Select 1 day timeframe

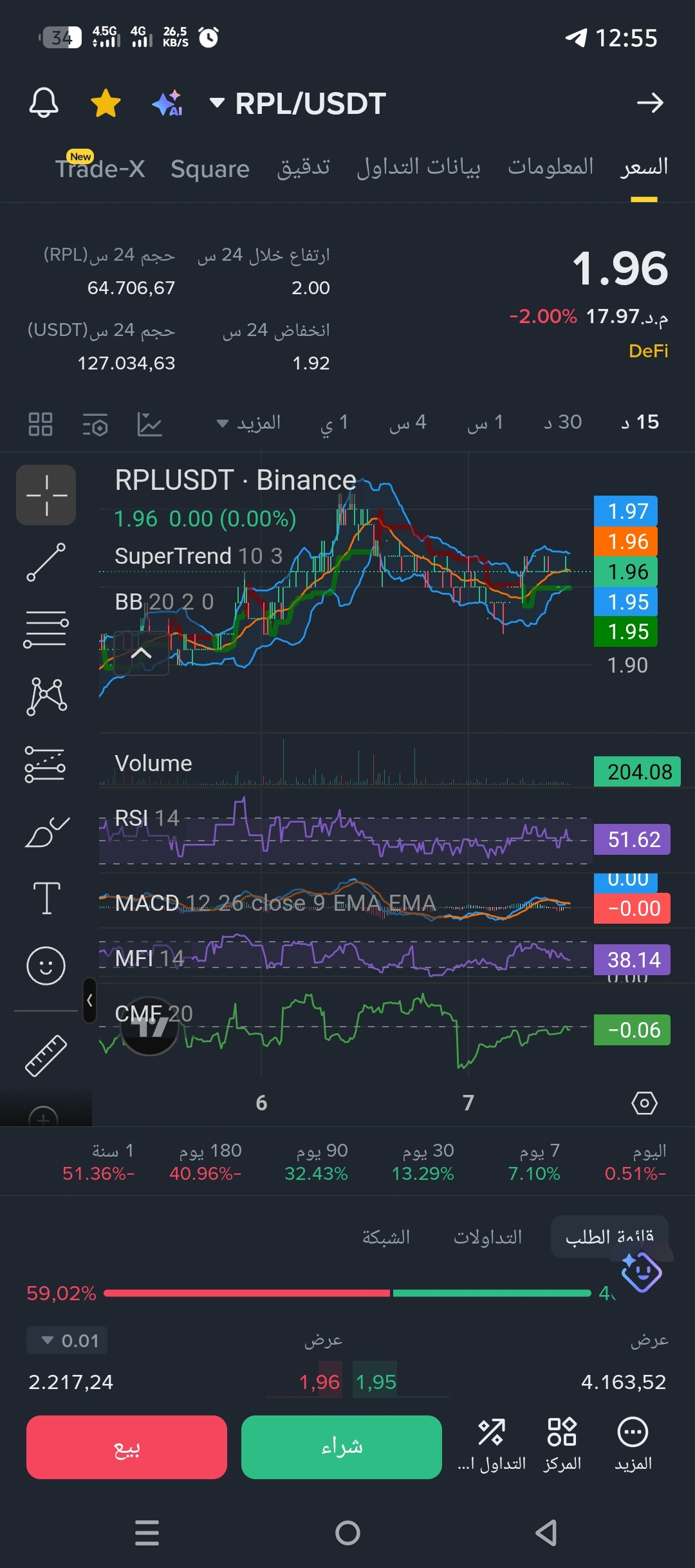click(335, 423)
